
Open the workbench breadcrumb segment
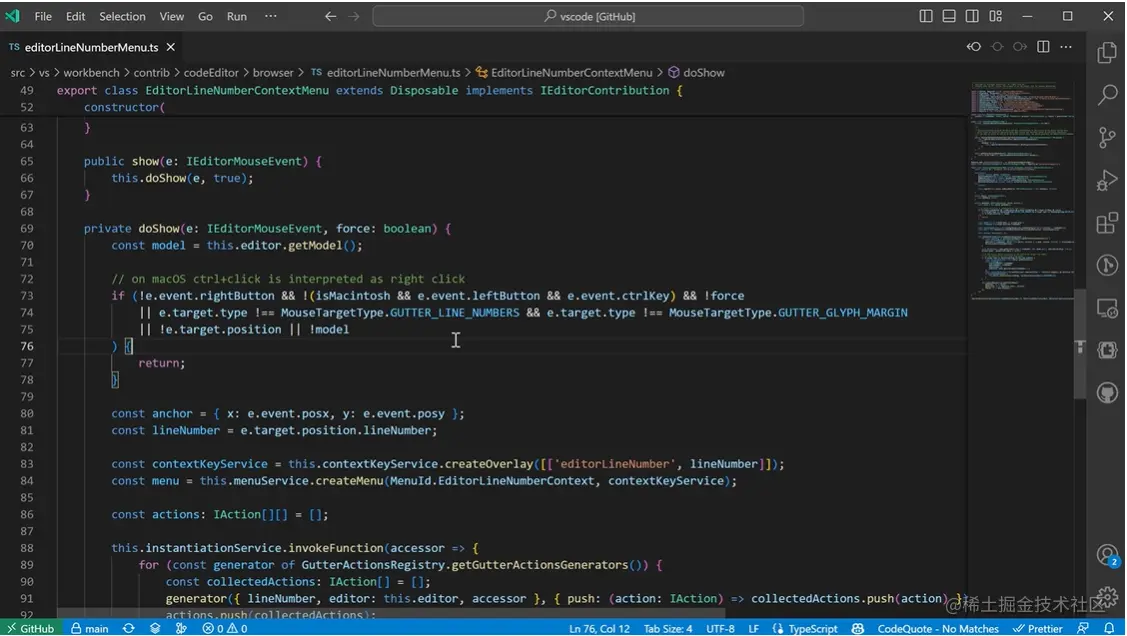[91, 73]
